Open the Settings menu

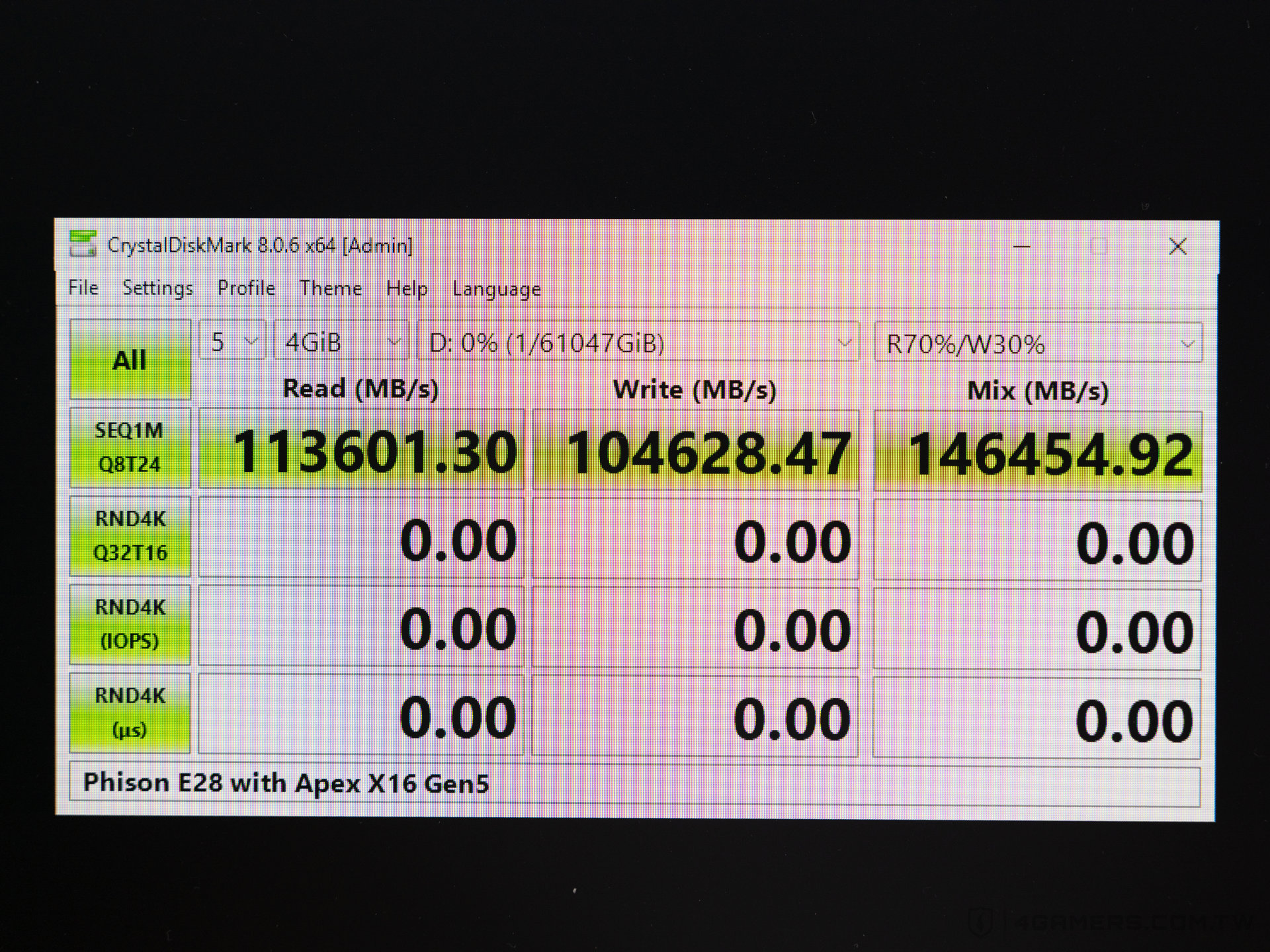pyautogui.click(x=157, y=288)
